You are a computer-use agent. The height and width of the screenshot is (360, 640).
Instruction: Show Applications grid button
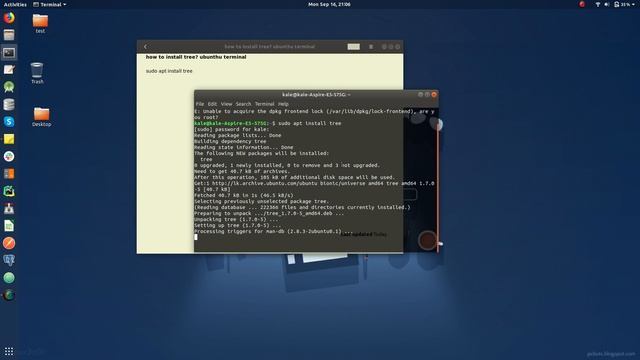(9, 351)
